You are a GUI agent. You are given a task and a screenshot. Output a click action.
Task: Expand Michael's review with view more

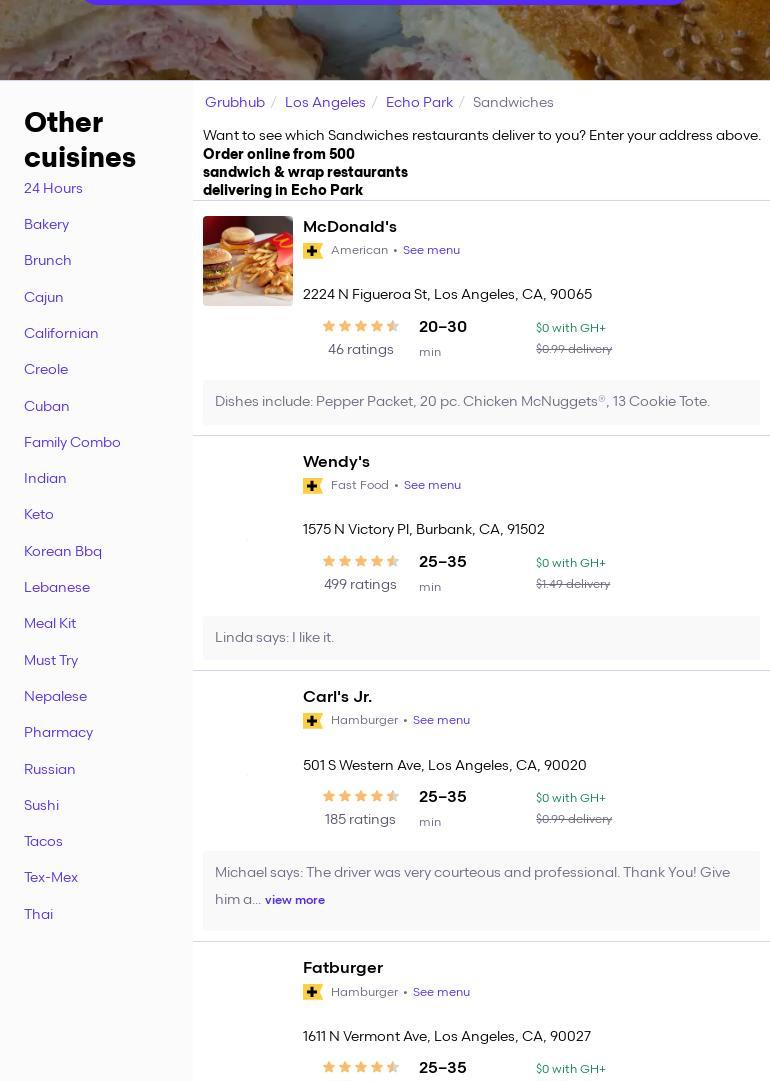tap(294, 900)
